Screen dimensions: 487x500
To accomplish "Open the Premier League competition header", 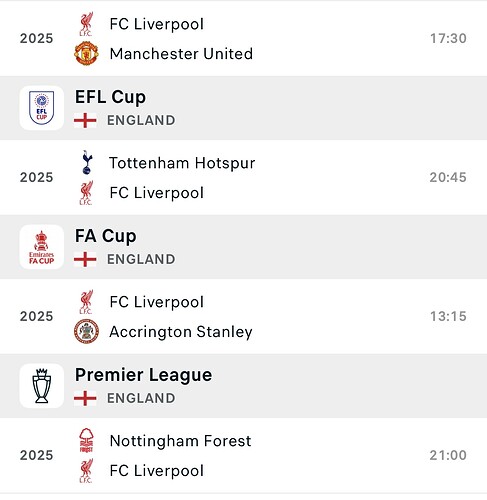I will coord(243,386).
